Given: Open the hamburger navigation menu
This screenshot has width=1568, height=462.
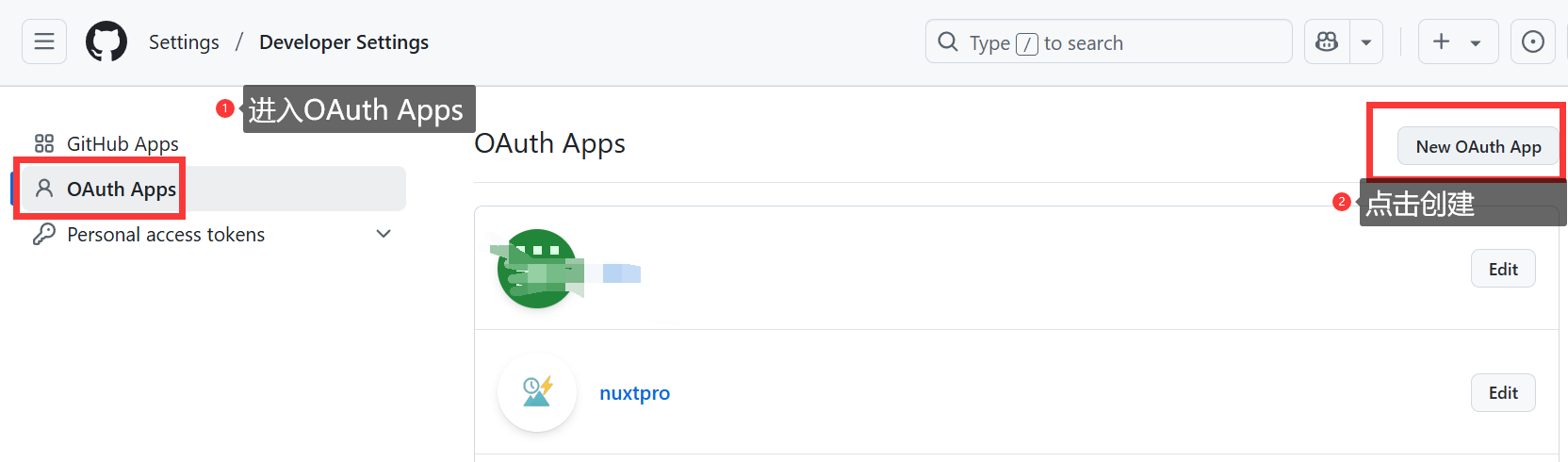Looking at the screenshot, I should (44, 41).
